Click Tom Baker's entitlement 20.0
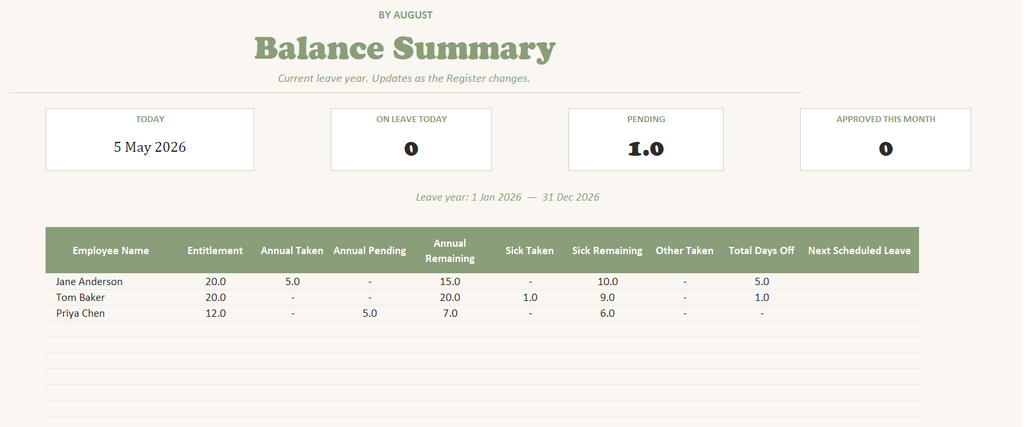This screenshot has height=427, width=1024. pyautogui.click(x=215, y=298)
